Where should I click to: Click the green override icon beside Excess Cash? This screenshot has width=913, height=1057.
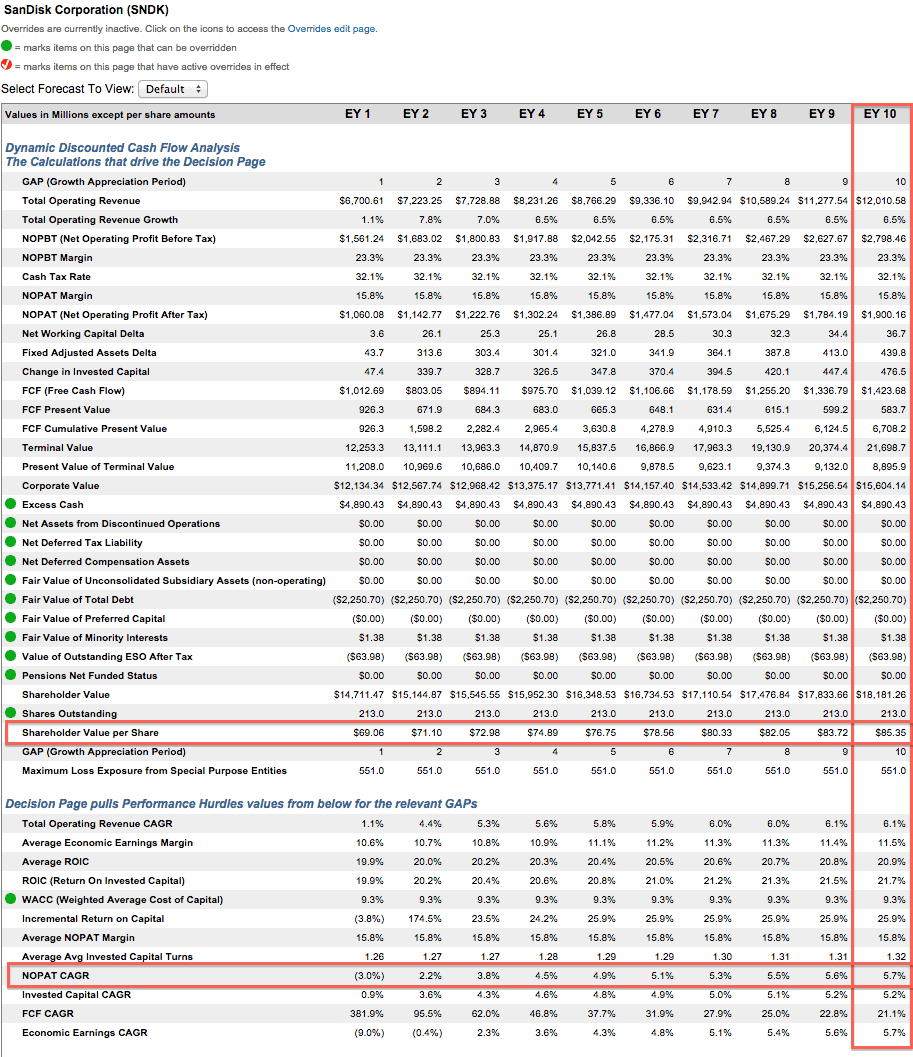[11, 504]
